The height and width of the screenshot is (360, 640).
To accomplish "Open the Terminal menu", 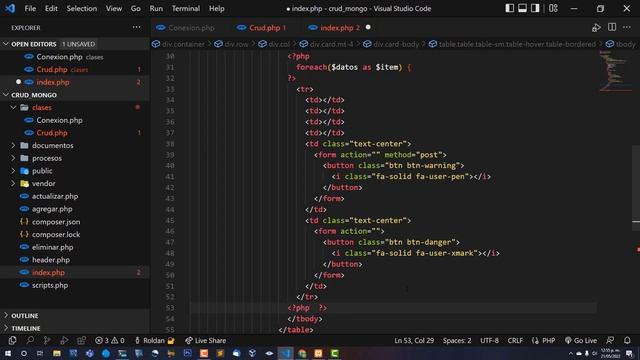I will 186,8.
